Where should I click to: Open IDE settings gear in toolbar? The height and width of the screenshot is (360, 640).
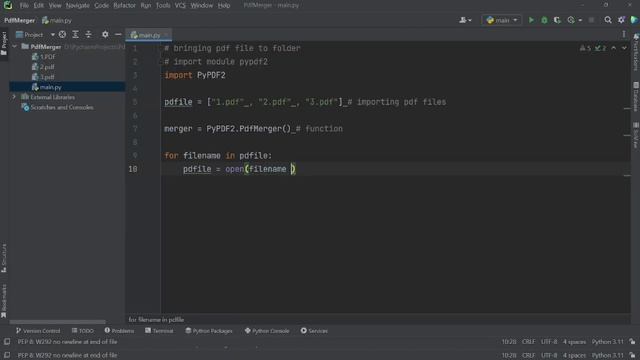tap(621, 20)
